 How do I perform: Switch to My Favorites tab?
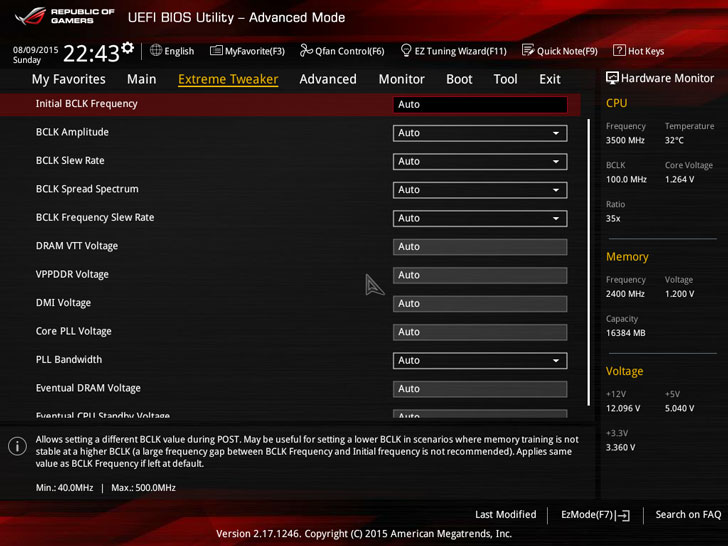[69, 79]
